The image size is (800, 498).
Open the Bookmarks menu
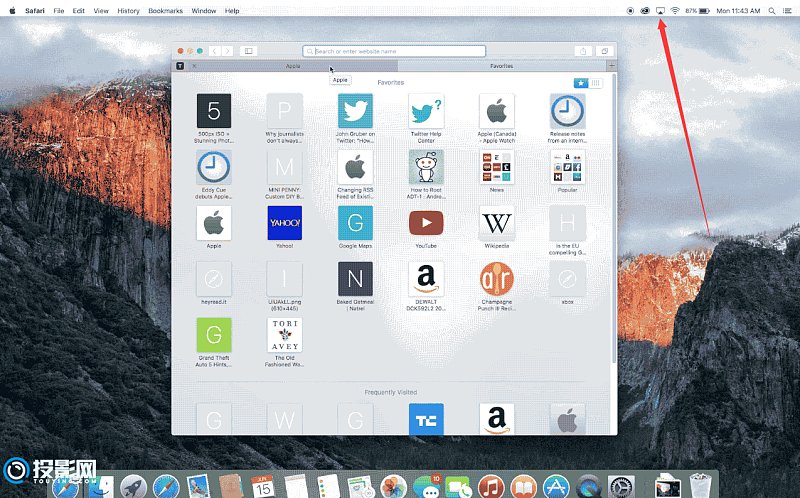pos(165,10)
